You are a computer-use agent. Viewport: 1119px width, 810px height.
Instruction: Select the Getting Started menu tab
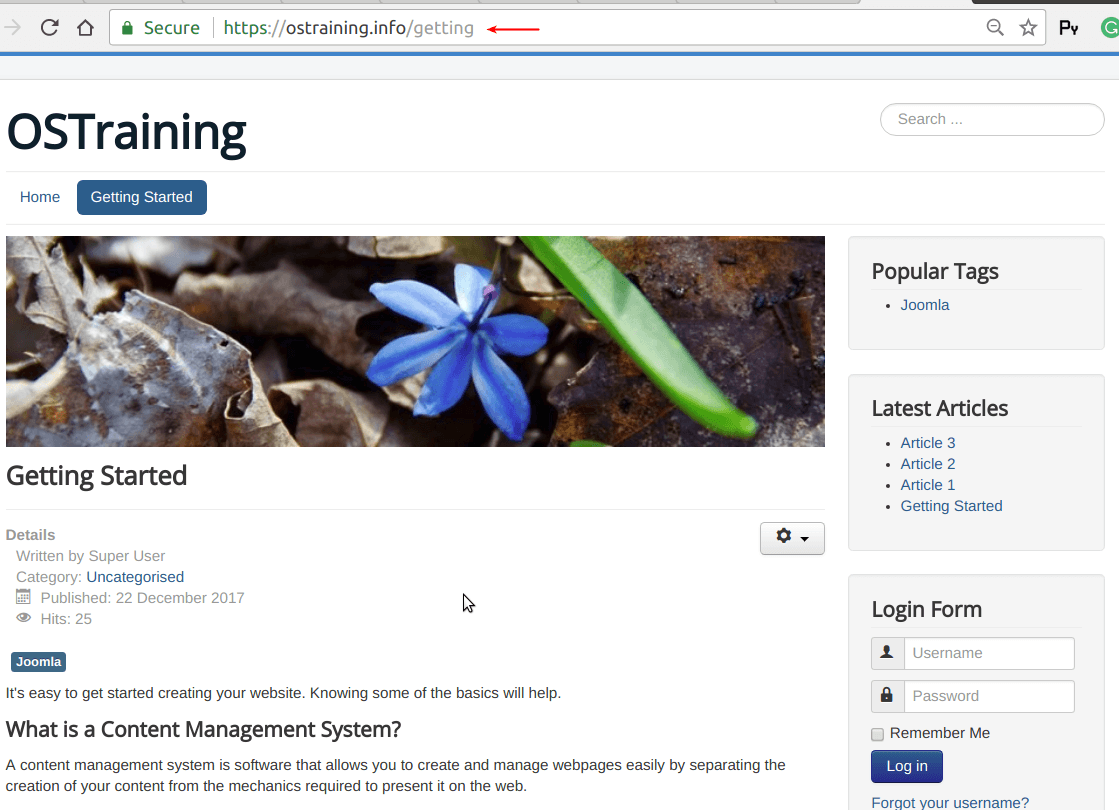[142, 197]
